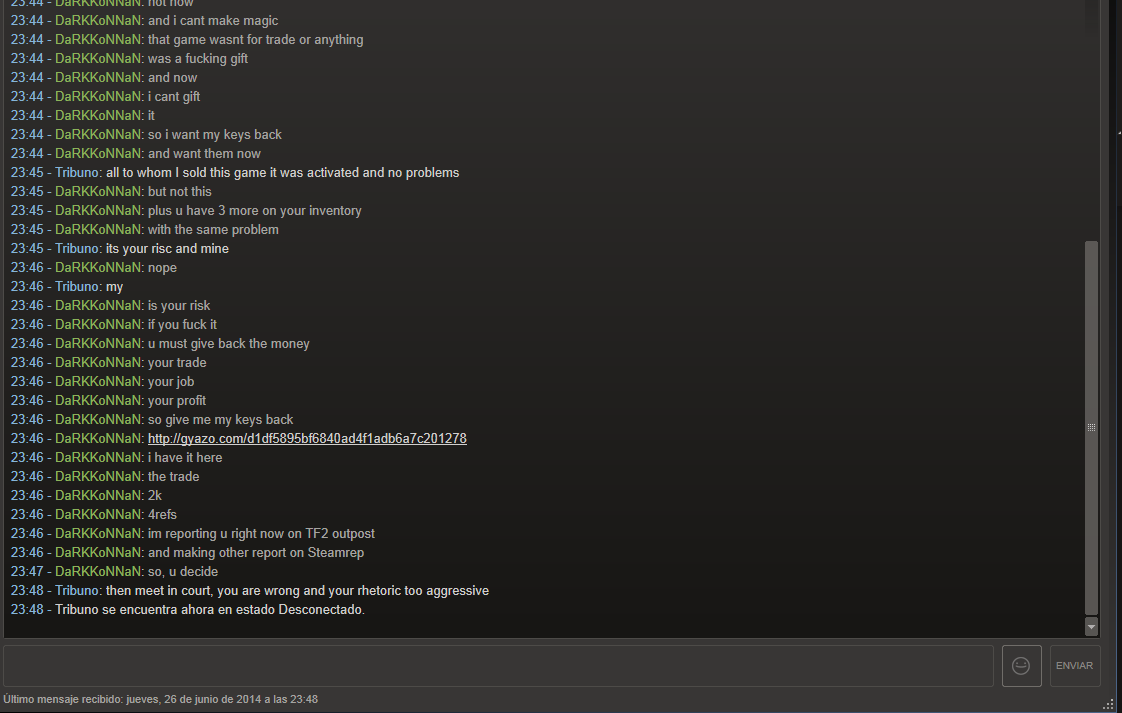Viewport: 1122px width, 713px height.
Task: Click the 23:48 timestamp on Tribuno's last message
Action: pos(27,591)
